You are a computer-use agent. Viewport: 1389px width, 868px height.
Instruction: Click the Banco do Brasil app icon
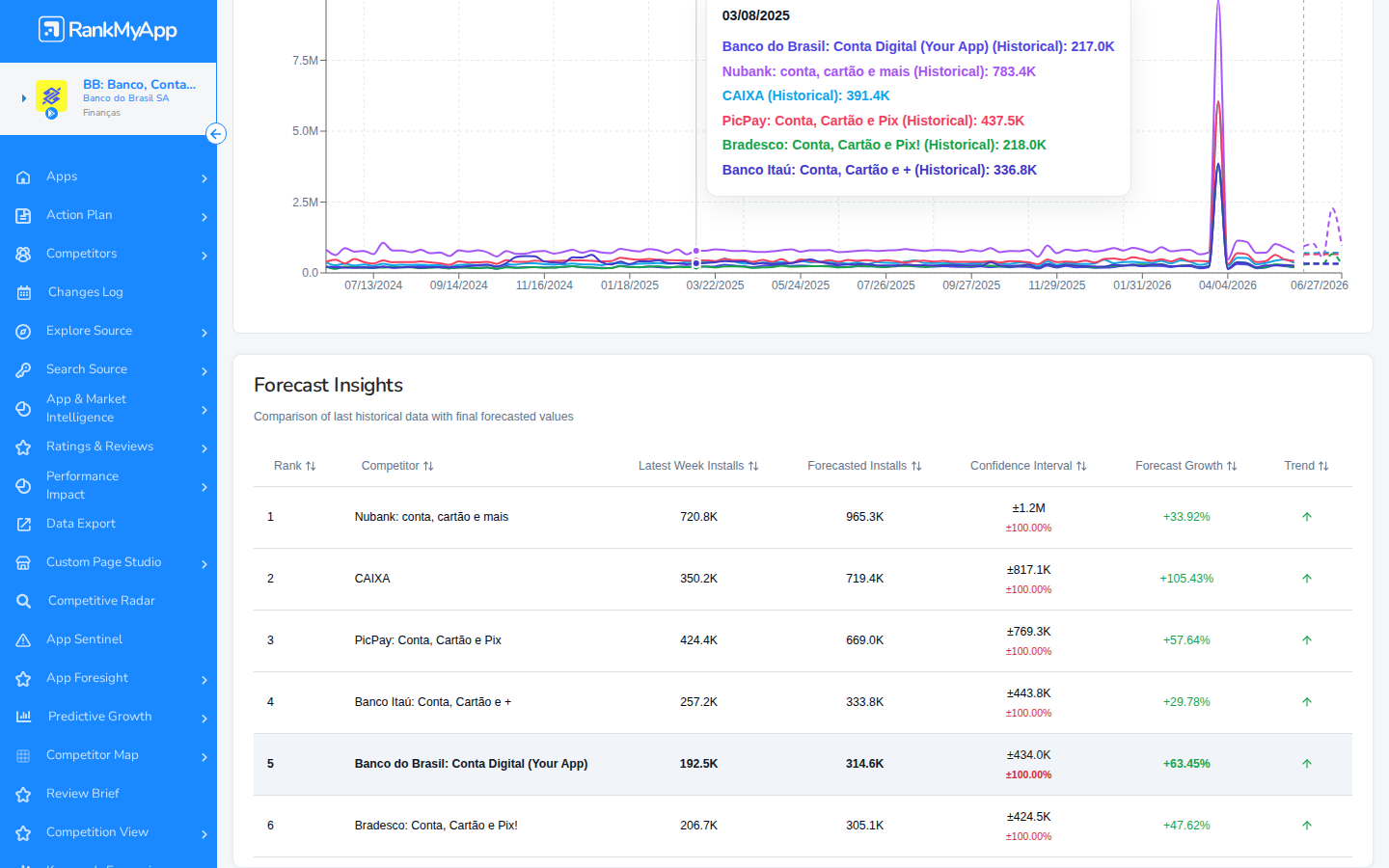coord(51,97)
